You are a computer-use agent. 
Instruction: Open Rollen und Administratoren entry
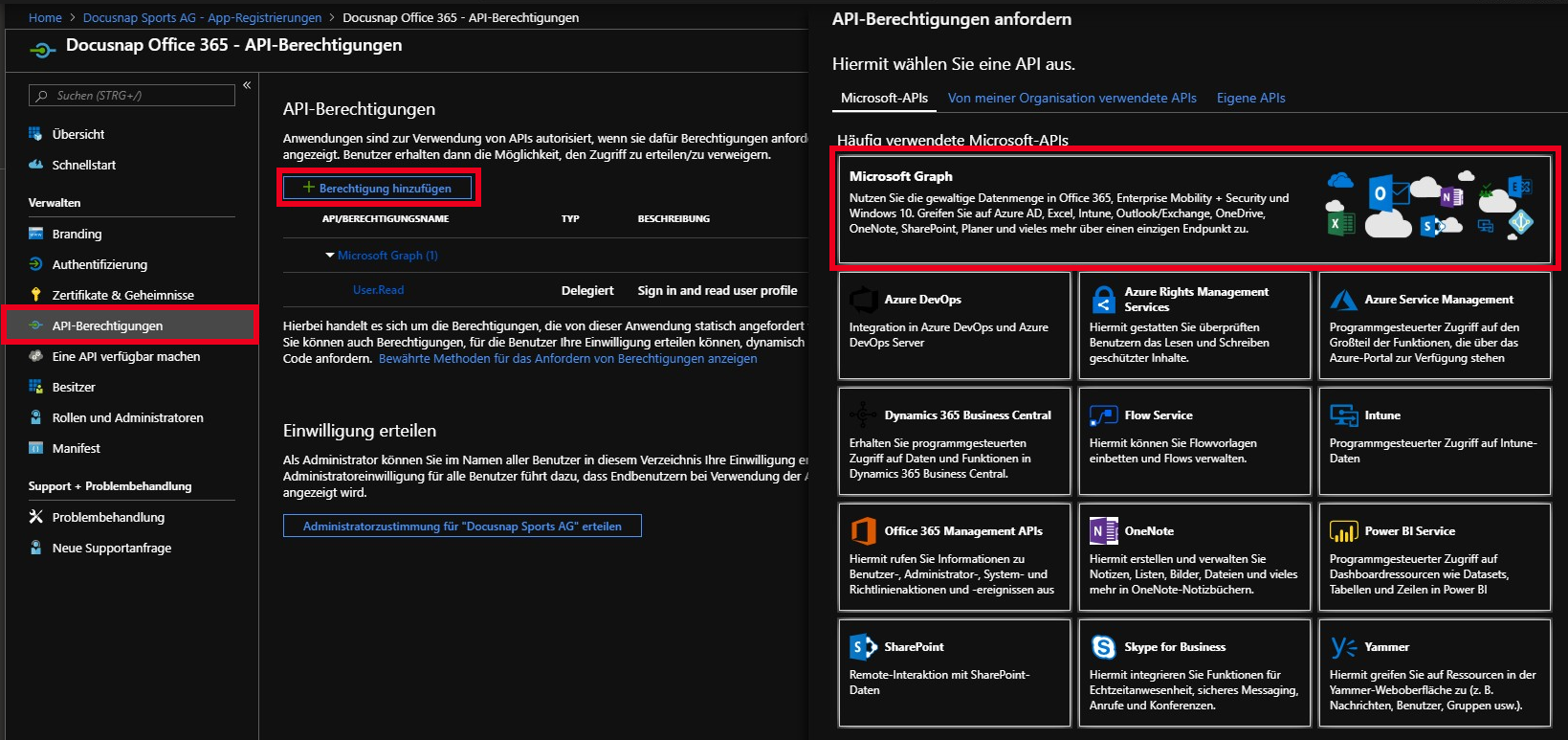click(127, 417)
